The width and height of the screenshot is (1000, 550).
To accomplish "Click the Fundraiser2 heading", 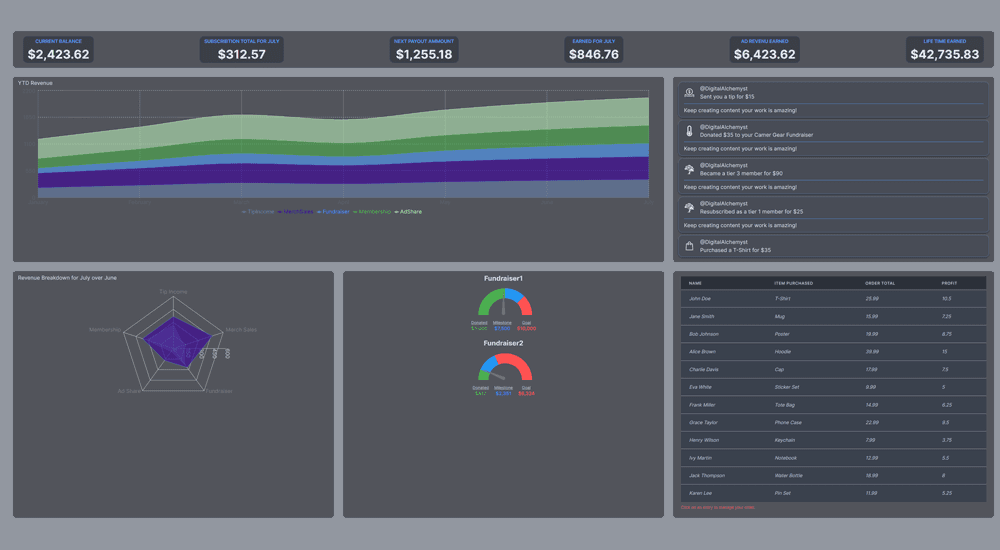I will [x=503, y=343].
